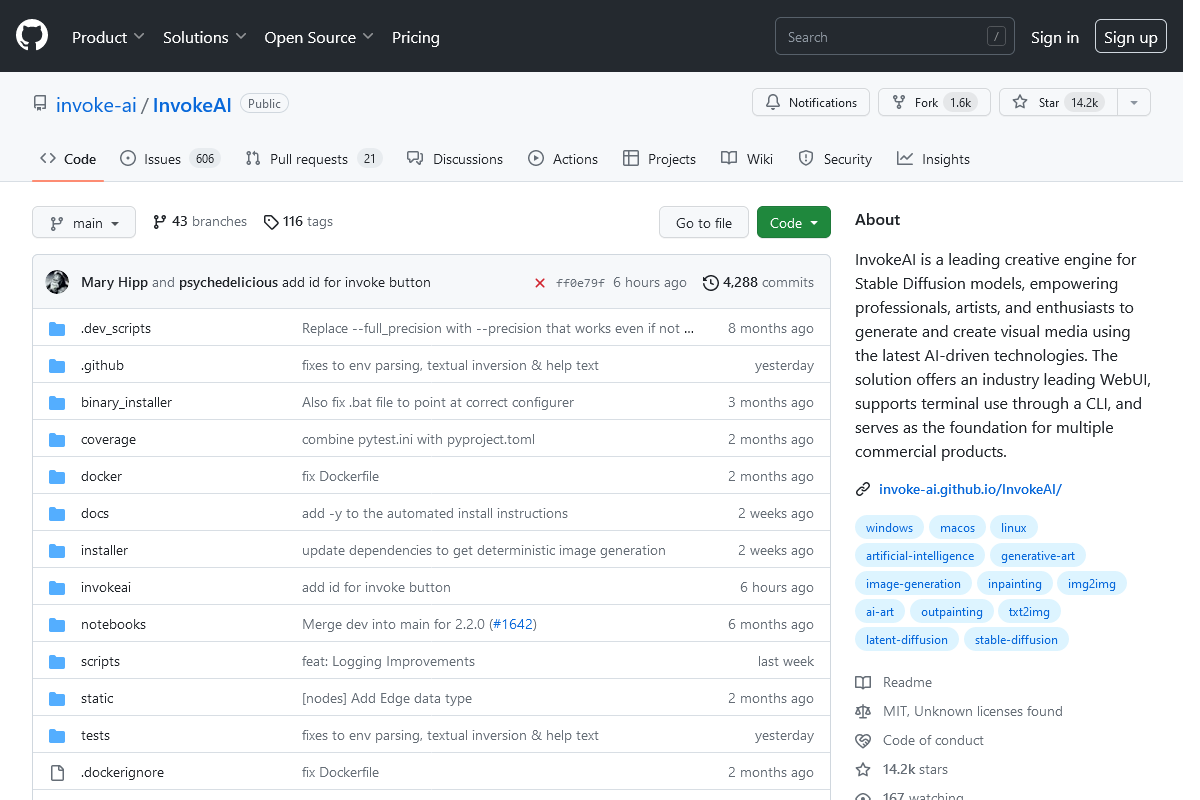Open the star lists dropdown caret

(1134, 102)
